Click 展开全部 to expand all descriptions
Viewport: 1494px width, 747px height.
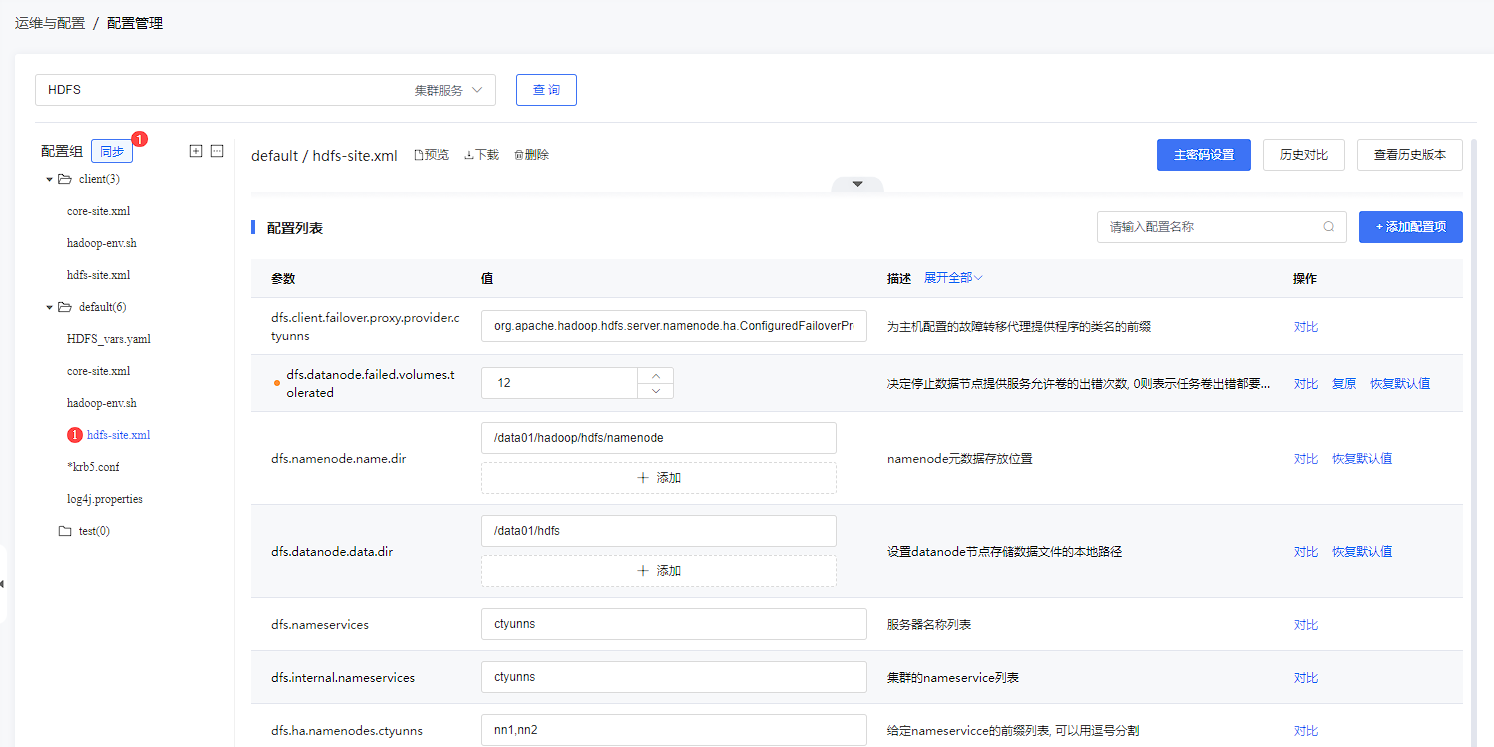tap(953, 278)
